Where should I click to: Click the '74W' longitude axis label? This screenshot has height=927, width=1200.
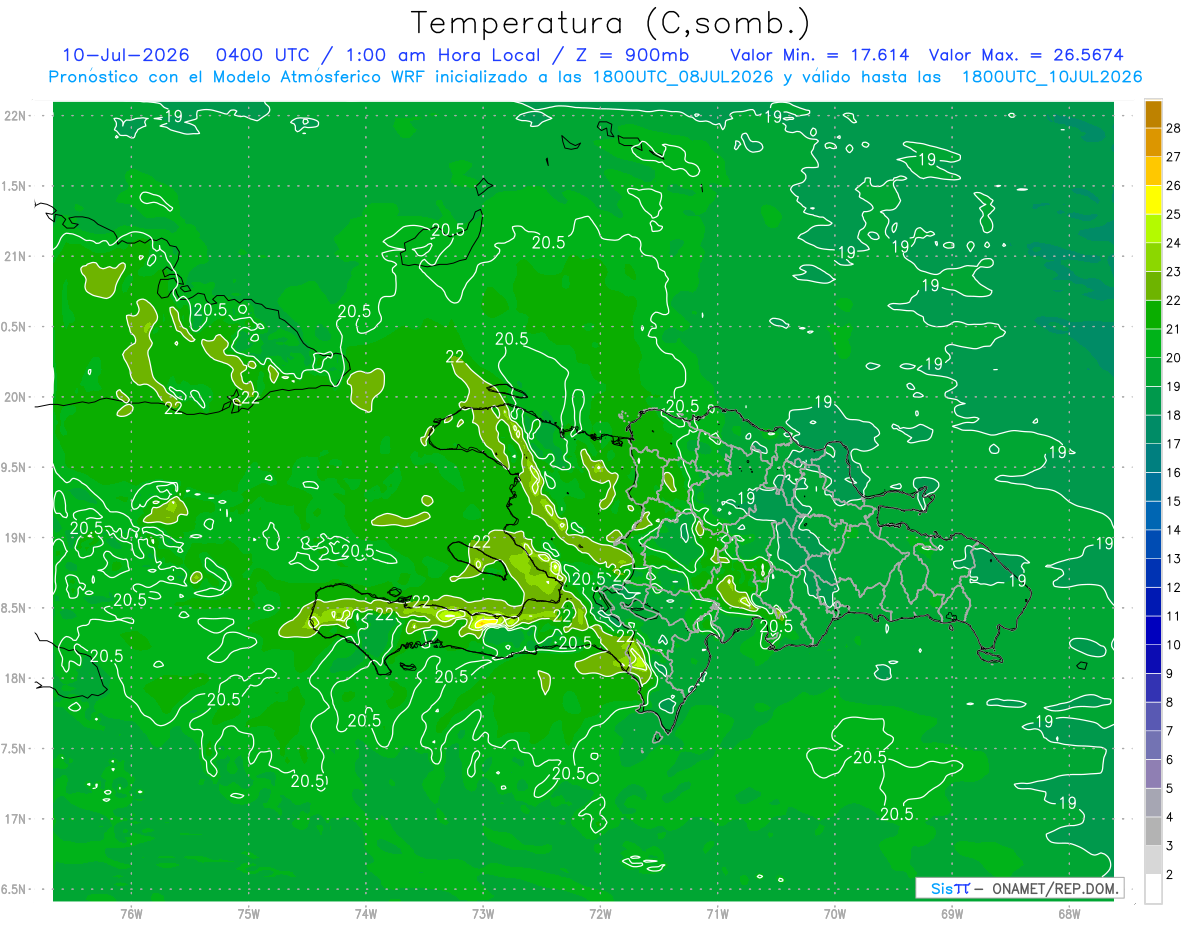(x=366, y=913)
